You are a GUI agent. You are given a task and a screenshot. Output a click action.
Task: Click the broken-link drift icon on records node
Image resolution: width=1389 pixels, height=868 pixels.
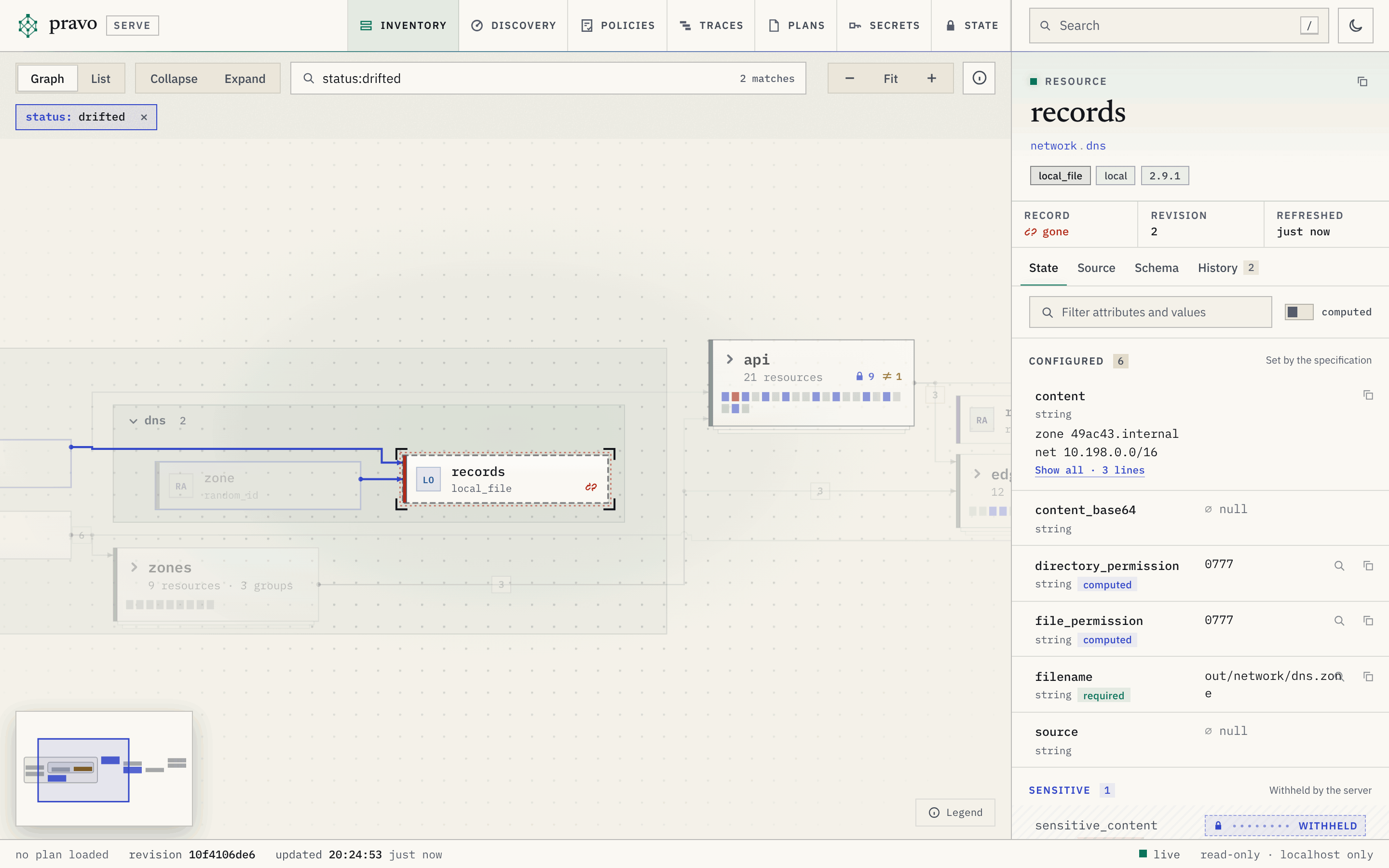click(591, 487)
